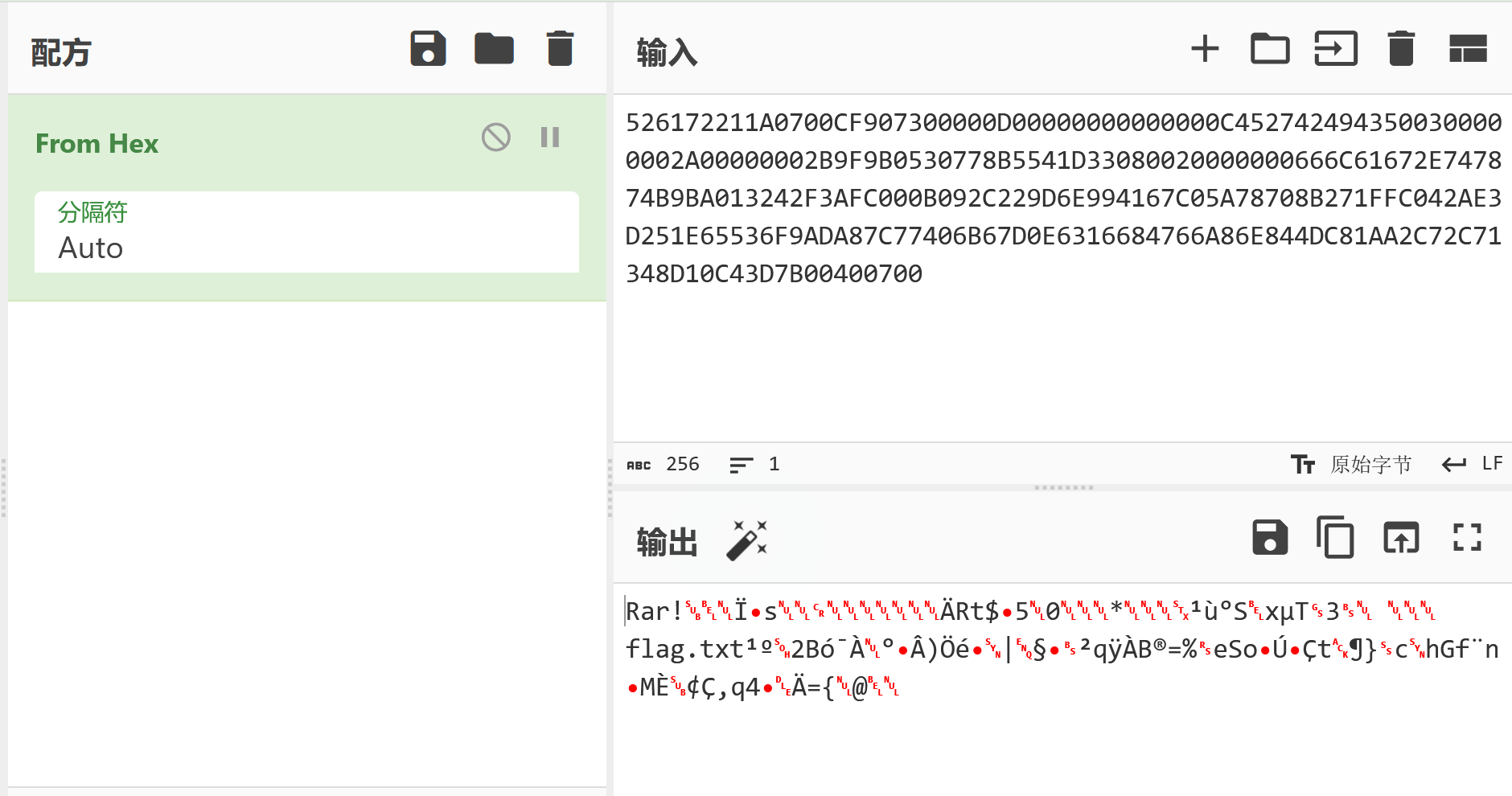The height and width of the screenshot is (796, 1512).
Task: Clear the recipe with trash icon
Action: [x=560, y=49]
